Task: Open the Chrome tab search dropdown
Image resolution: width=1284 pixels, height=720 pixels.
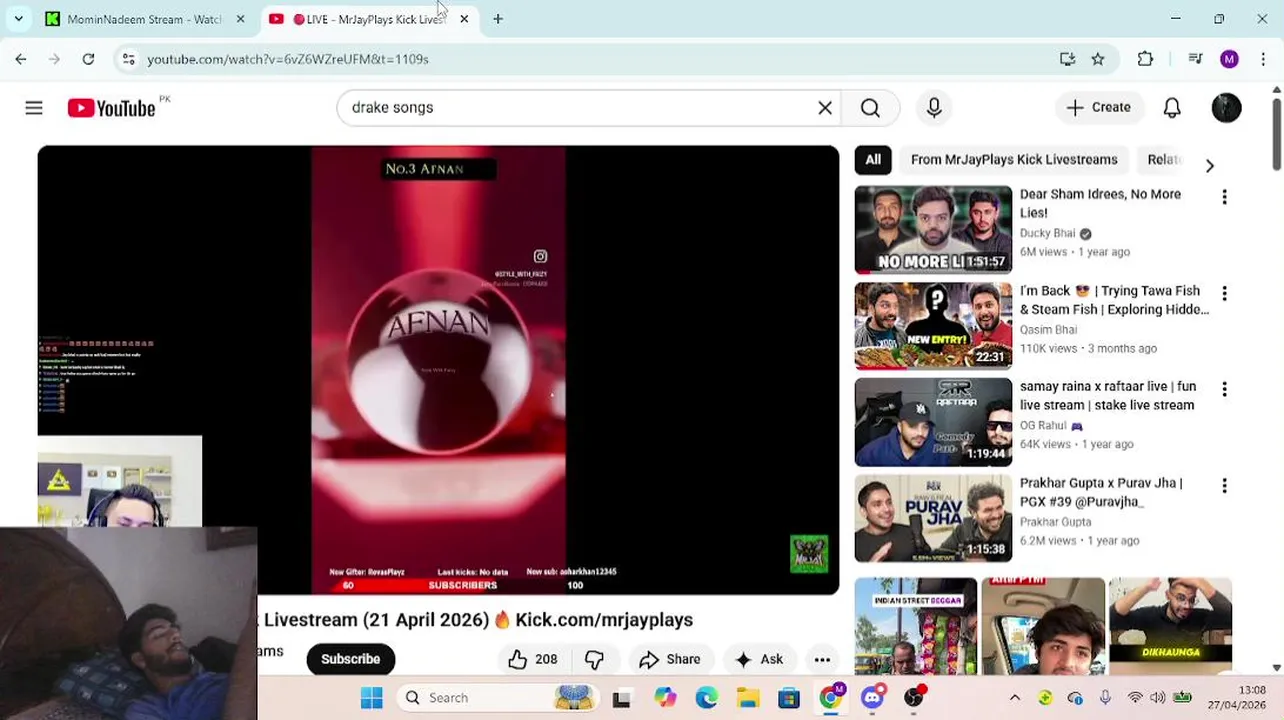Action: pyautogui.click(x=18, y=19)
